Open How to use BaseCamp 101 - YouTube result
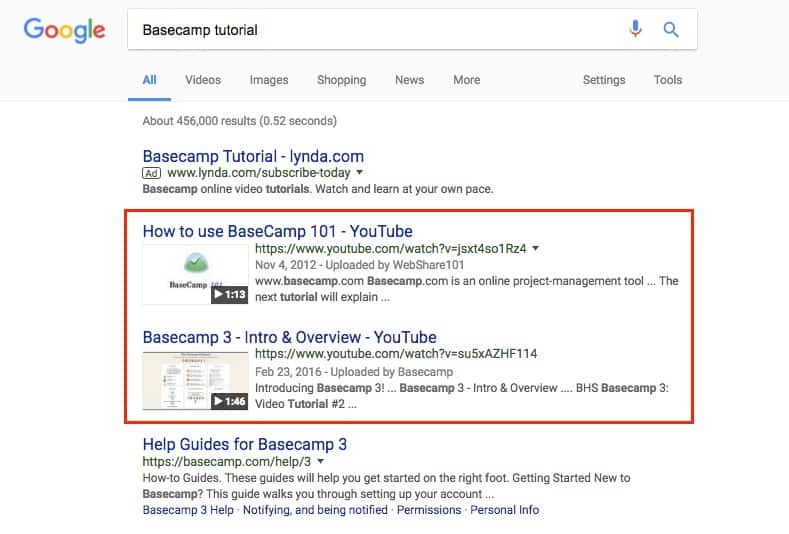Image resolution: width=789 pixels, height=534 pixels. coord(277,231)
